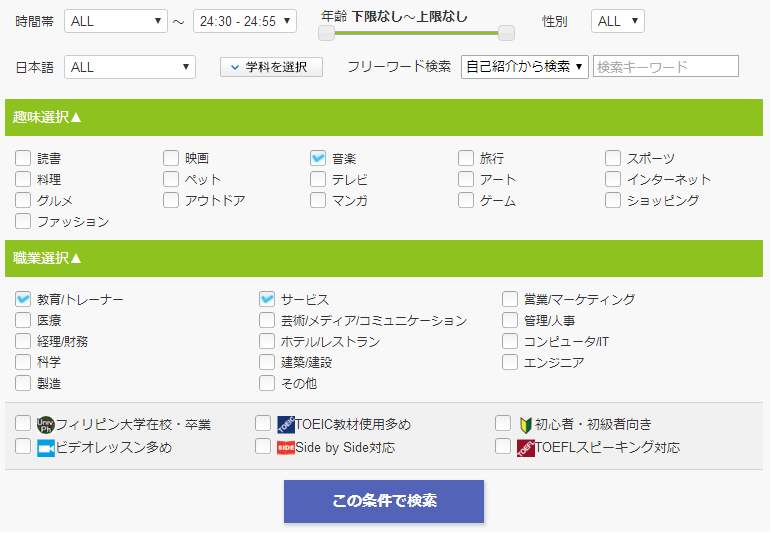This screenshot has height=534, width=771.
Task: Collapse the 職業選択 section header
Action: [48, 258]
